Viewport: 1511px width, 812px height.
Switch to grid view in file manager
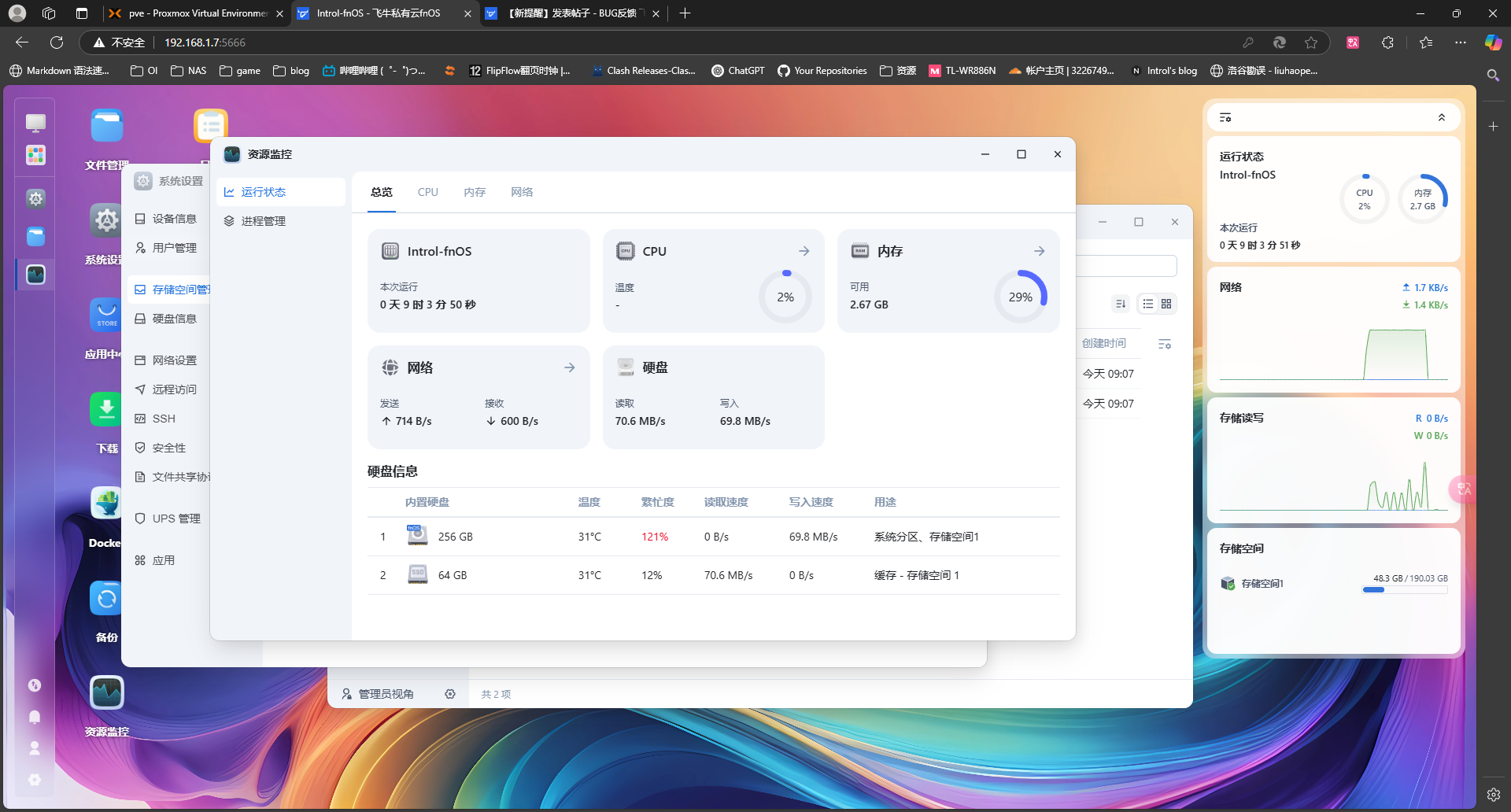point(1166,304)
